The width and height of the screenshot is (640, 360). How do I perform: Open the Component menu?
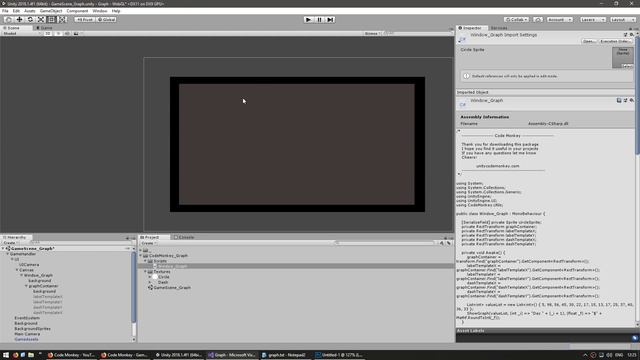[77, 11]
